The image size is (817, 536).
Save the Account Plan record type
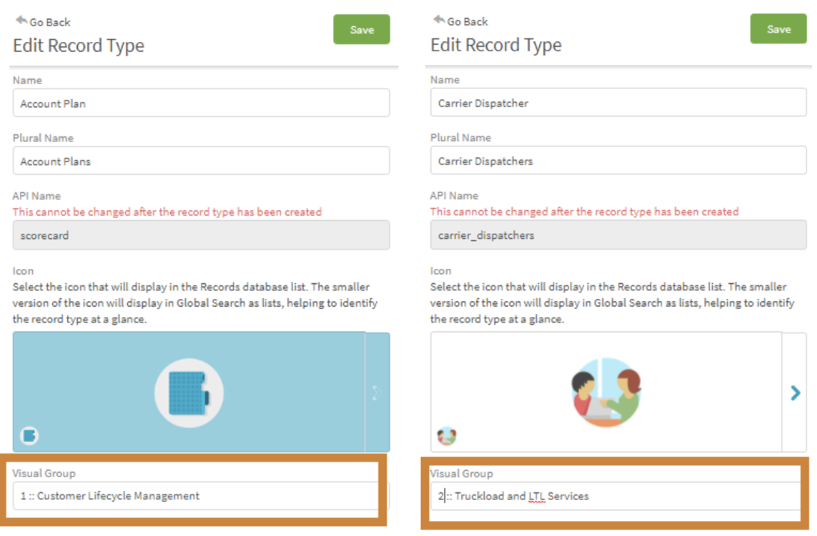[362, 30]
